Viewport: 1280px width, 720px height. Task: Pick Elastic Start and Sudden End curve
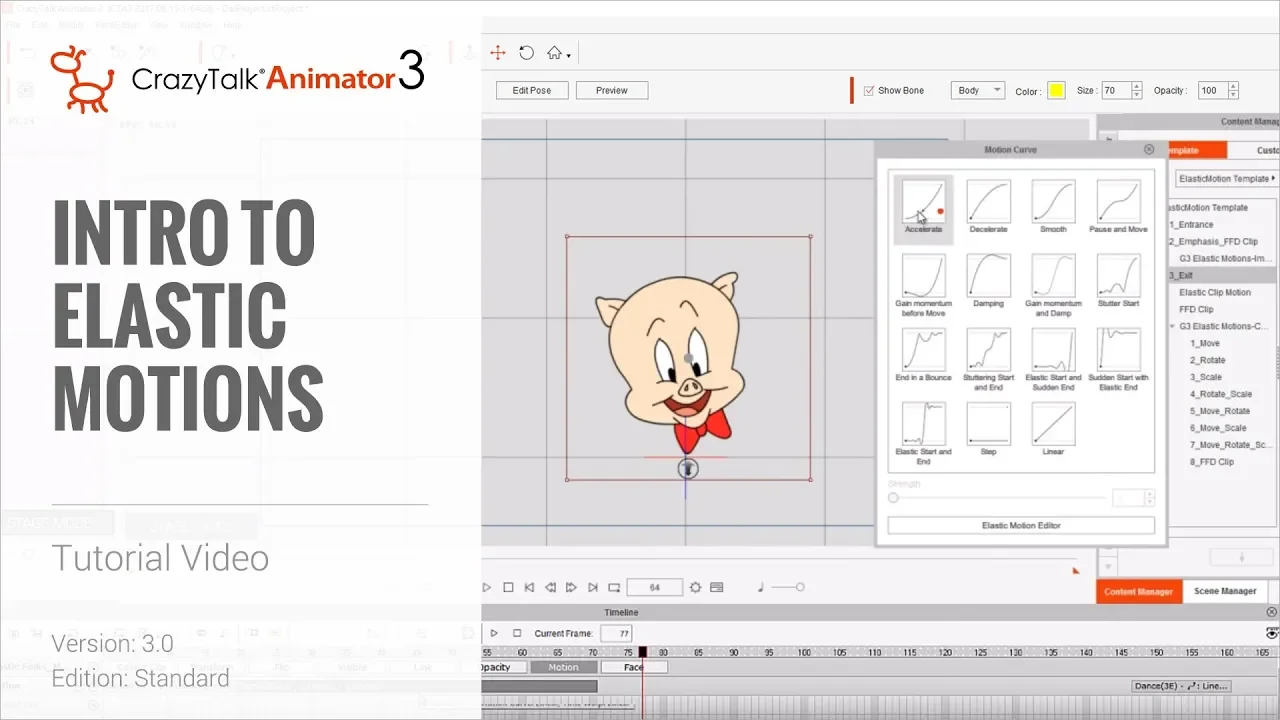[1053, 359]
